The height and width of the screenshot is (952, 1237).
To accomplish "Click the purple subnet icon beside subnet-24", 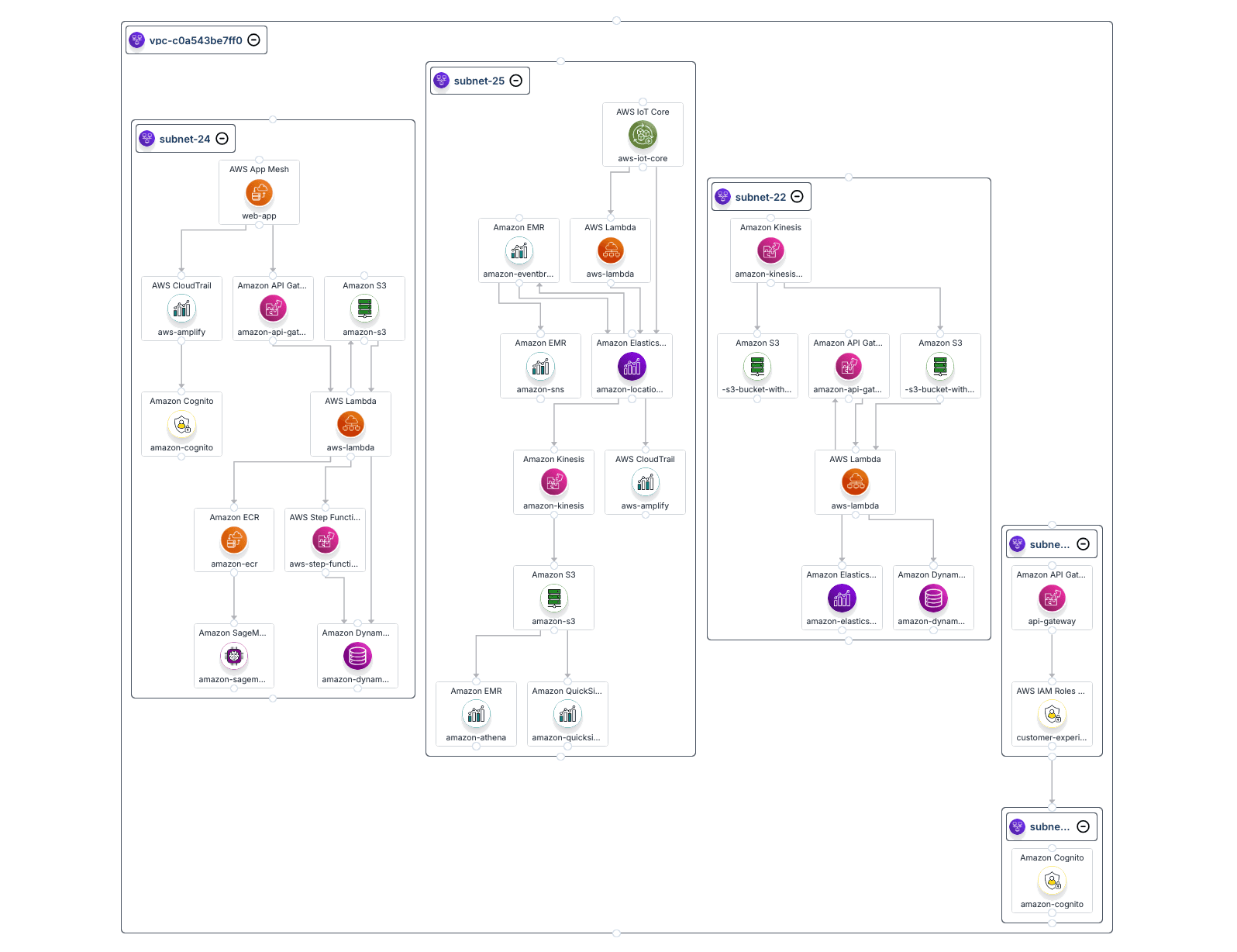I will pos(146,139).
